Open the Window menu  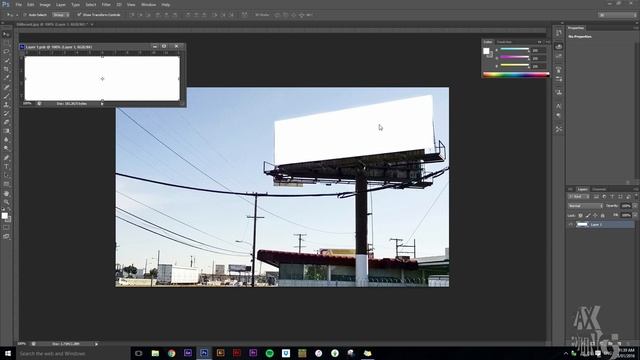148,4
